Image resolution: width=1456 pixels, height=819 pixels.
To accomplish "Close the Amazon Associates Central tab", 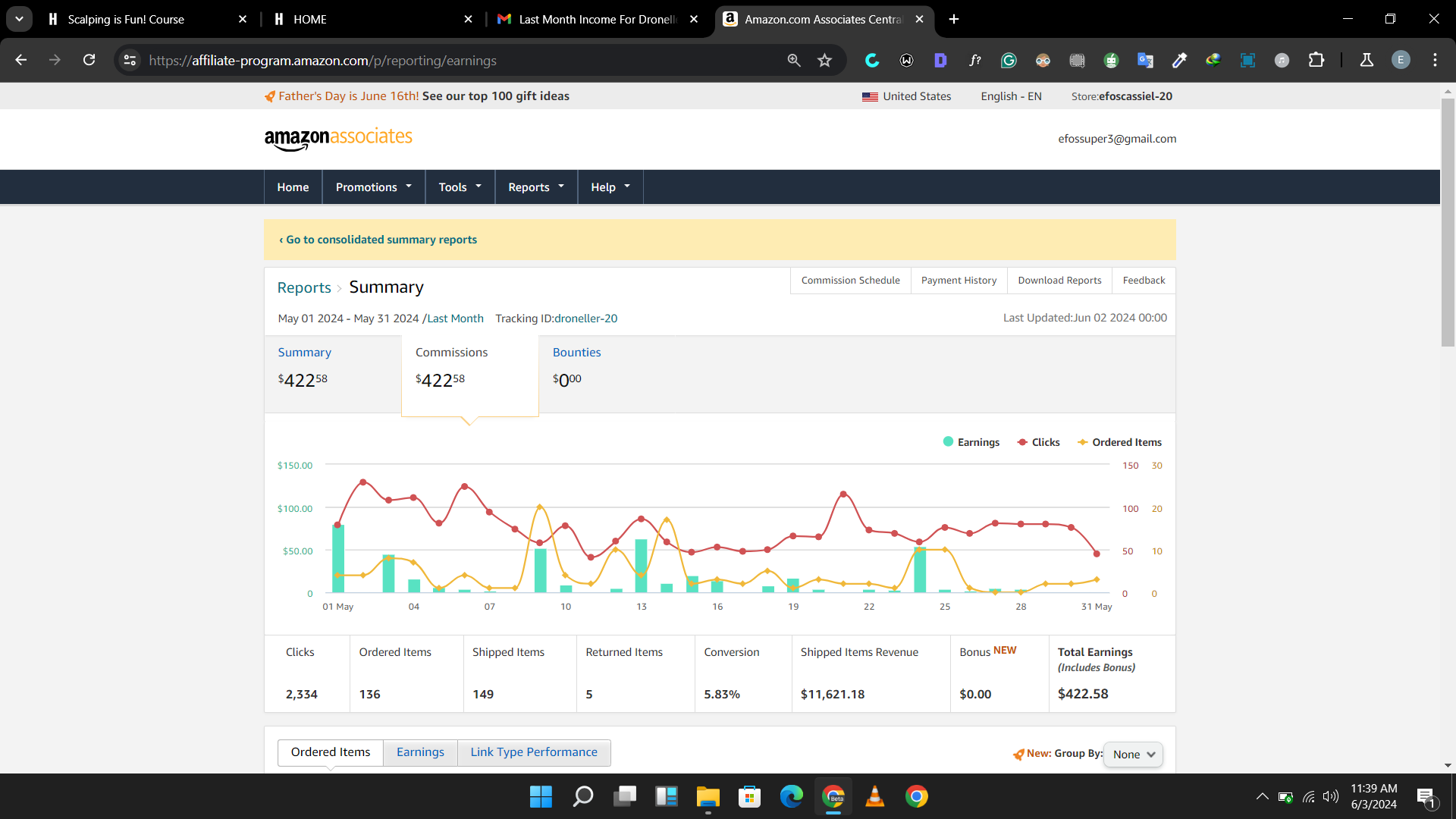I will [x=919, y=19].
